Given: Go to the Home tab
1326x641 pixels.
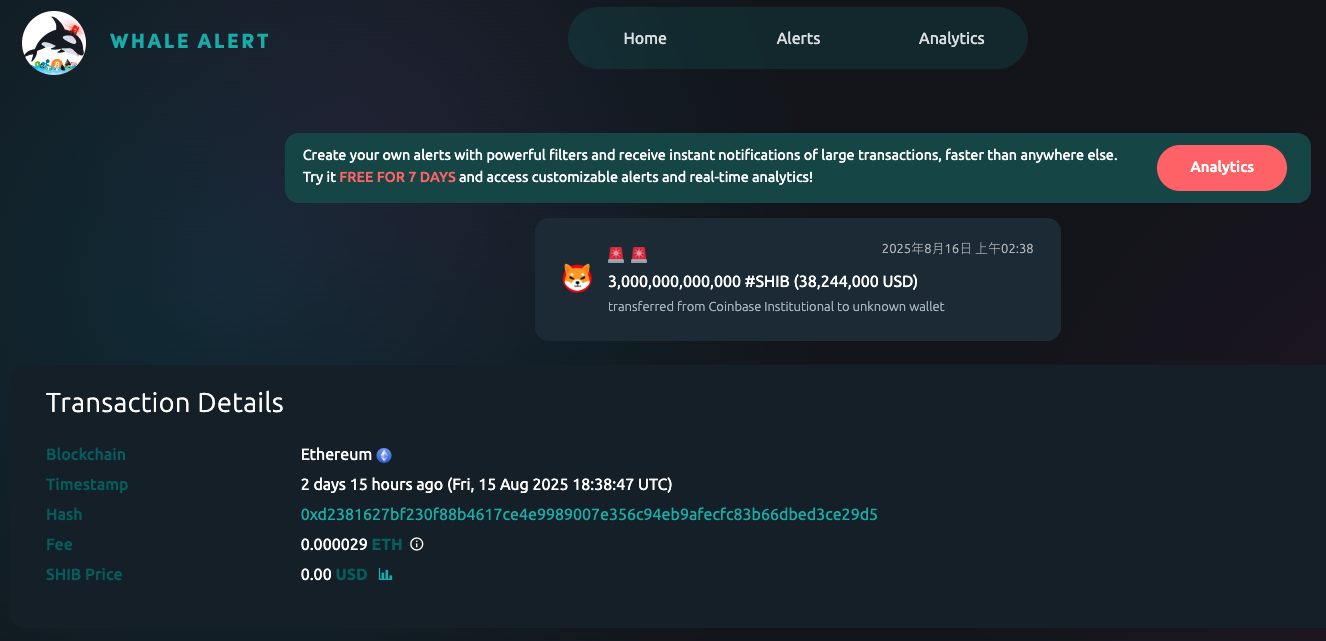Looking at the screenshot, I should (x=644, y=39).
